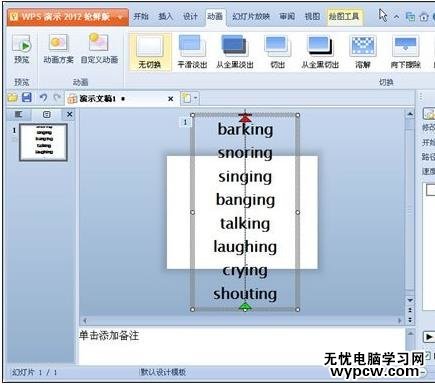Click the 预览 preview play icon
This screenshot has height=387, width=435.
coord(22,44)
